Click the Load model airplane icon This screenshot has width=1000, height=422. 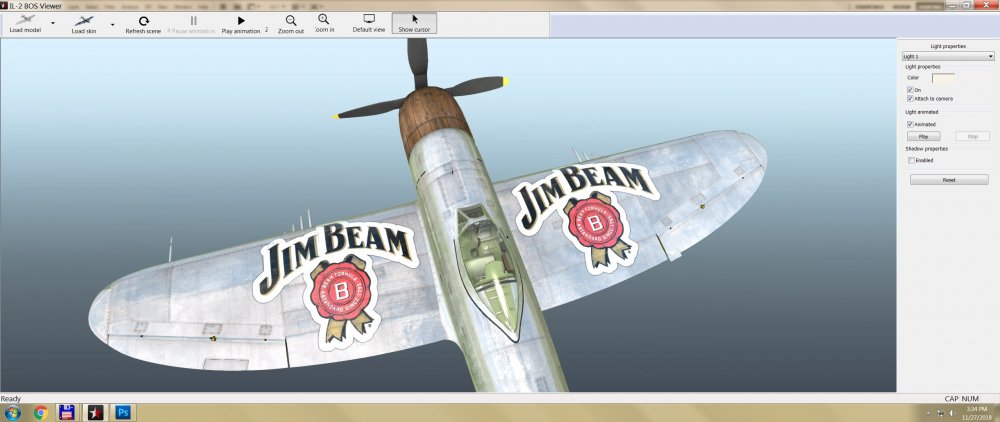pos(25,20)
